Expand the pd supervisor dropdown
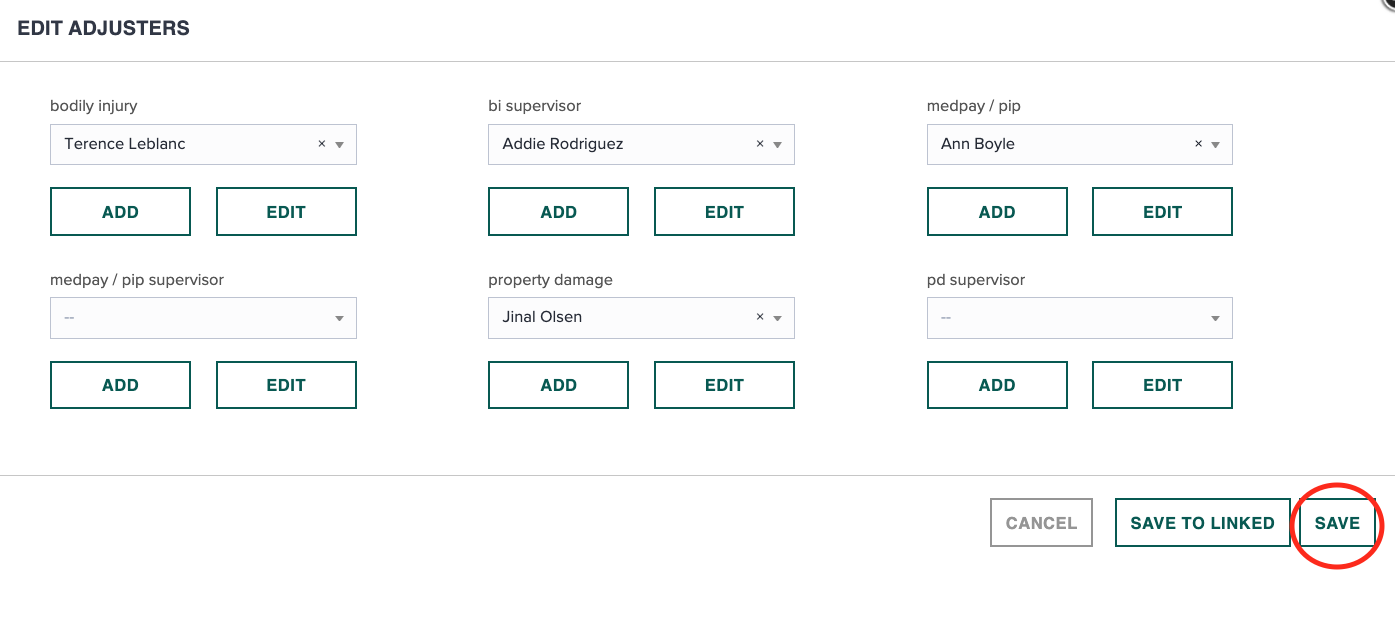Image resolution: width=1395 pixels, height=628 pixels. point(1217,317)
